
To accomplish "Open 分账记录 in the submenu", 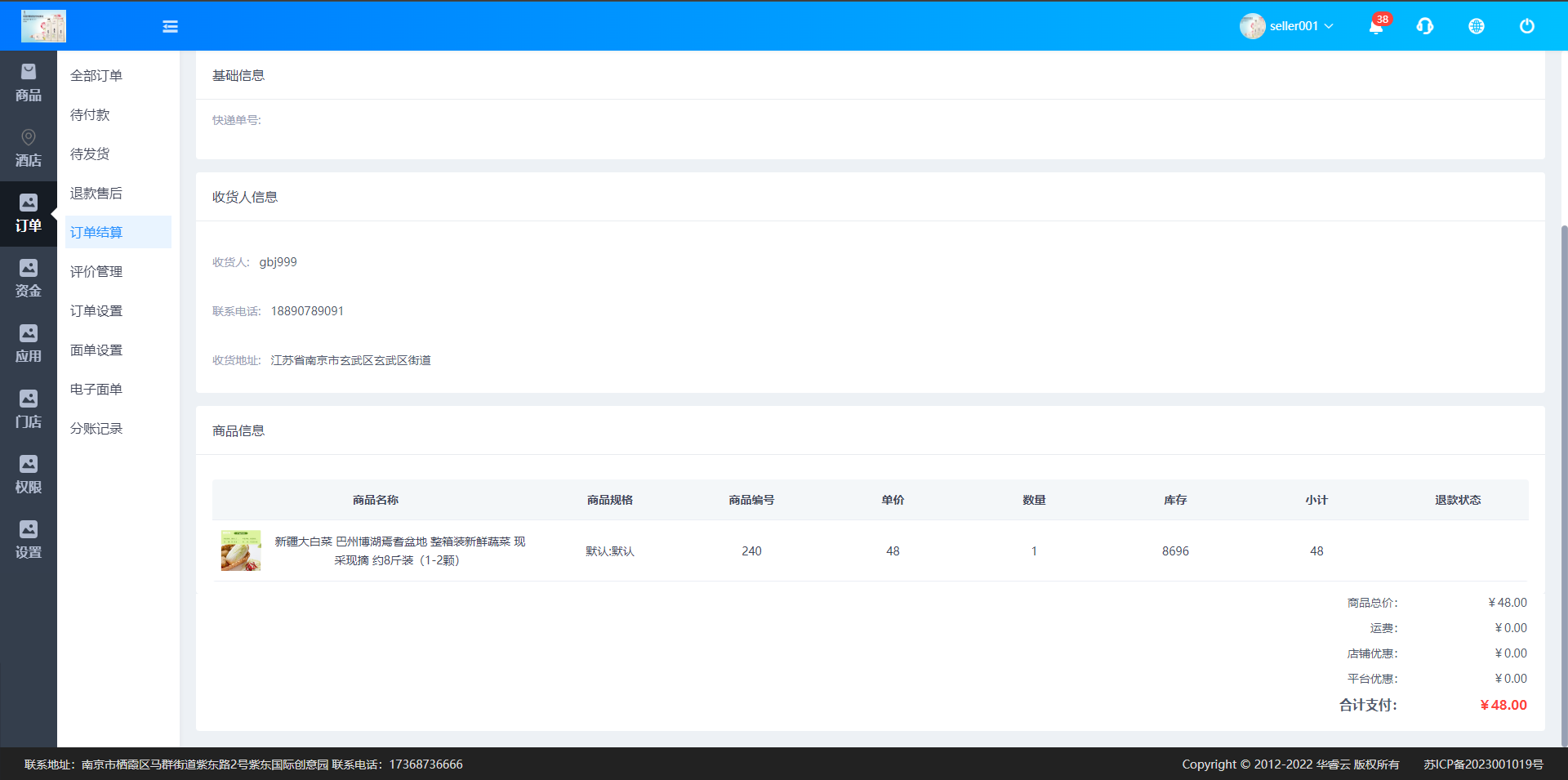I will point(96,429).
